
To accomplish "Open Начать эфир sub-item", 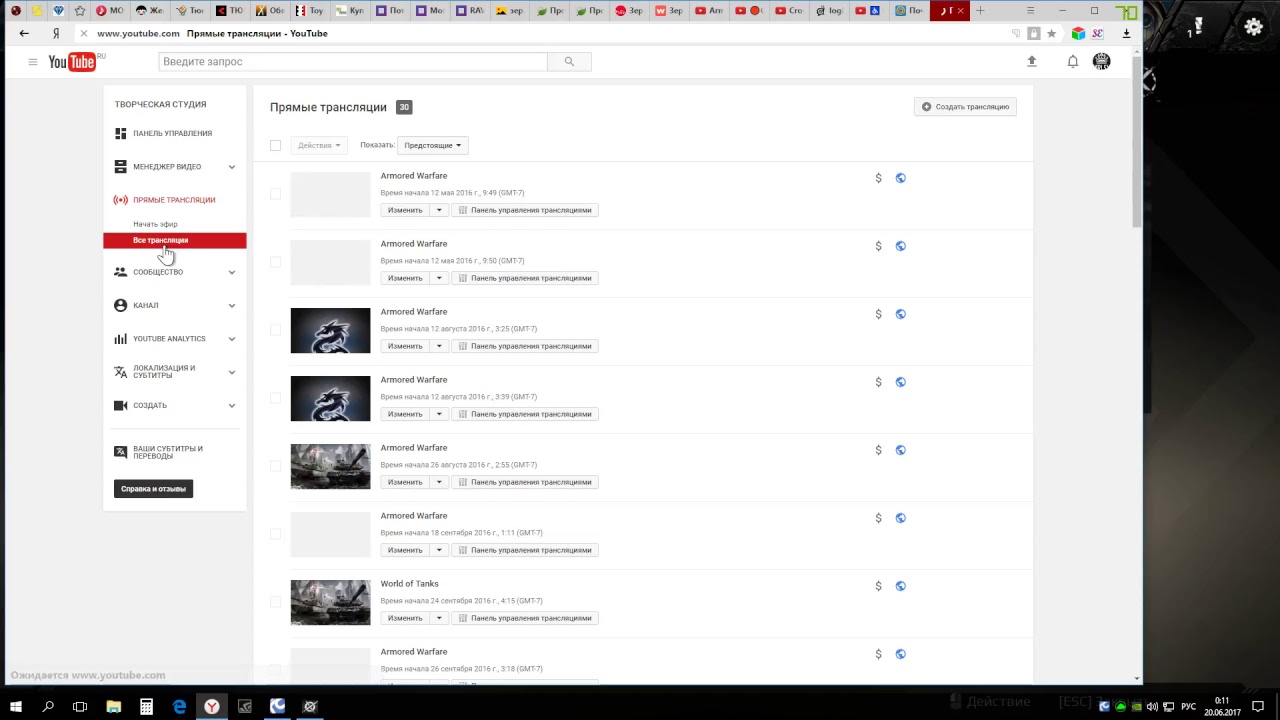I will point(155,224).
